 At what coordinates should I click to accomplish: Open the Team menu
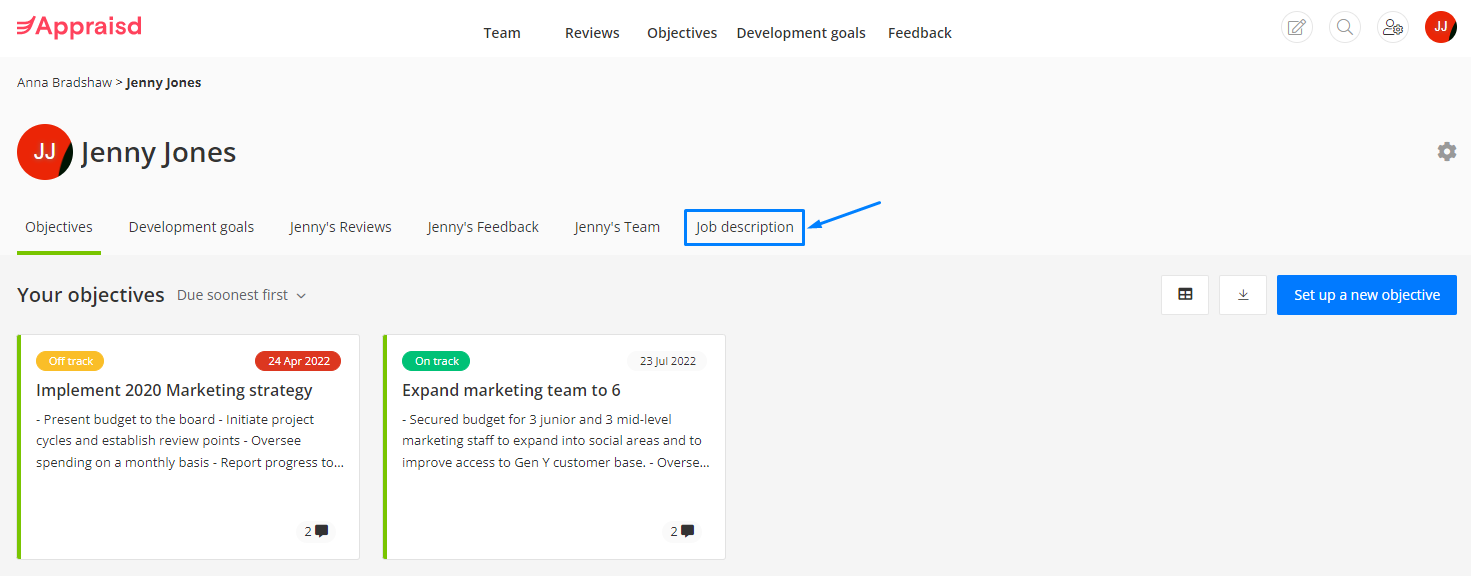coord(502,33)
